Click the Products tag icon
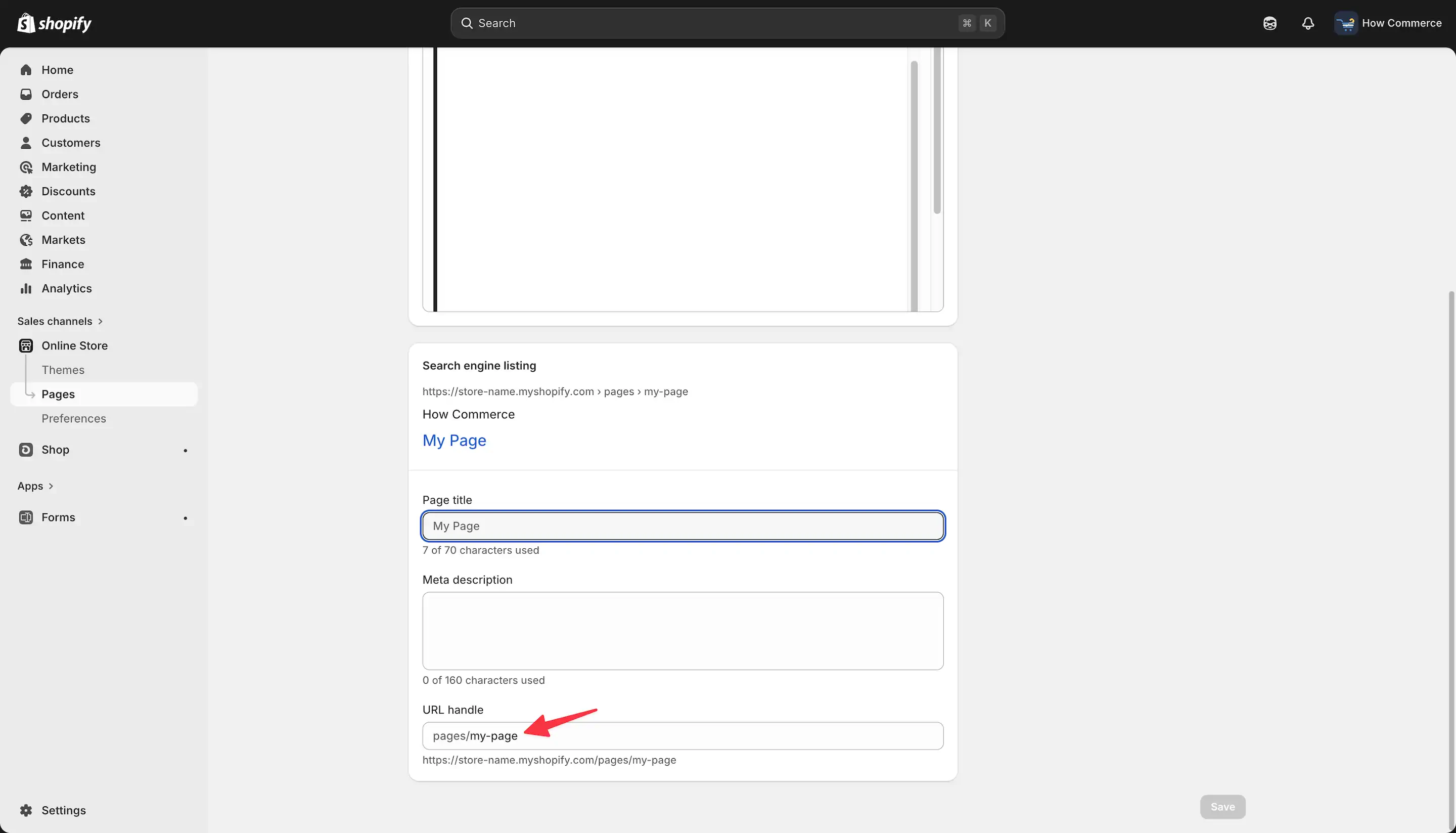 point(26,118)
